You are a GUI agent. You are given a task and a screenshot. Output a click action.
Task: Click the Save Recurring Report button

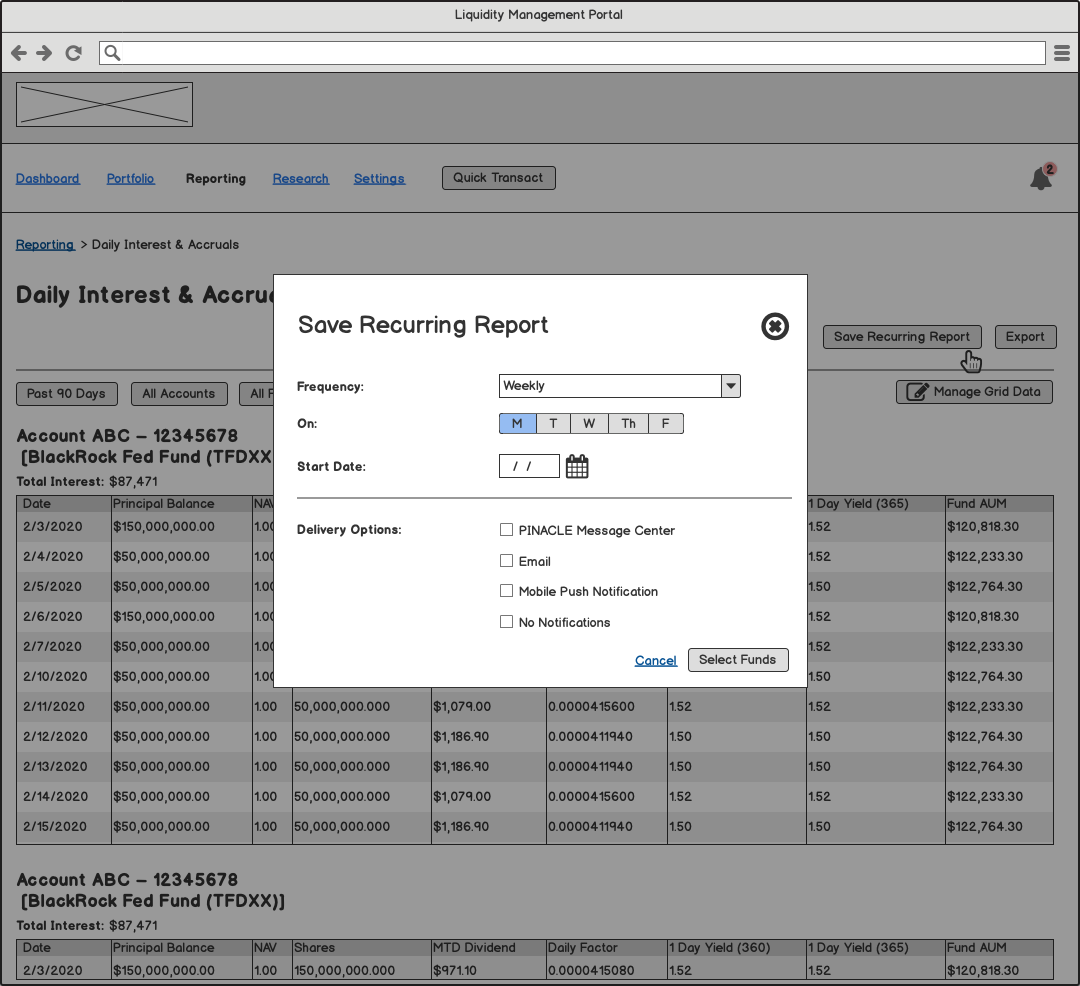(902, 337)
